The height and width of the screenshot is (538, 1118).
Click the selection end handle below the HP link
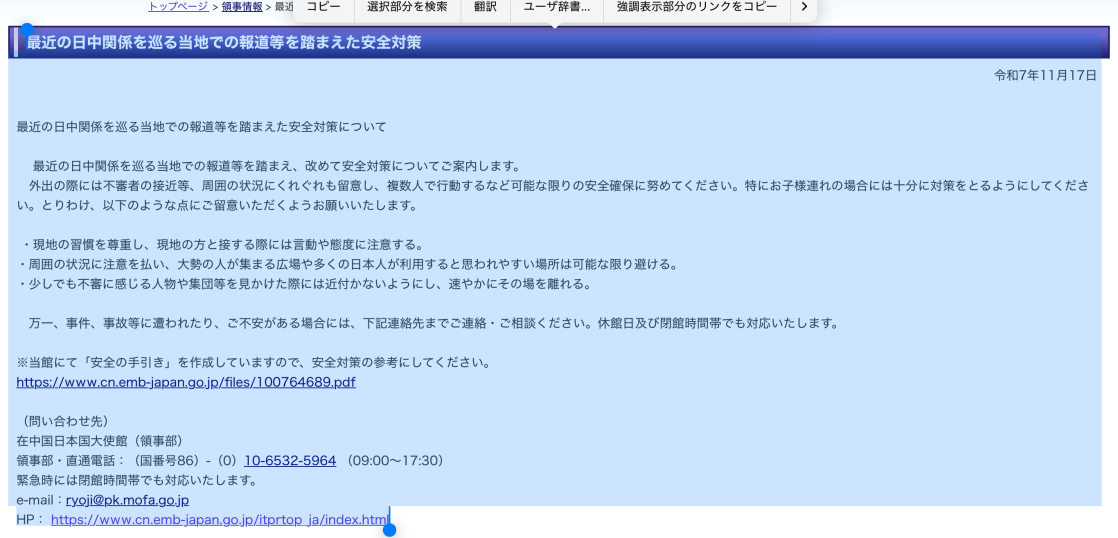coord(389,529)
